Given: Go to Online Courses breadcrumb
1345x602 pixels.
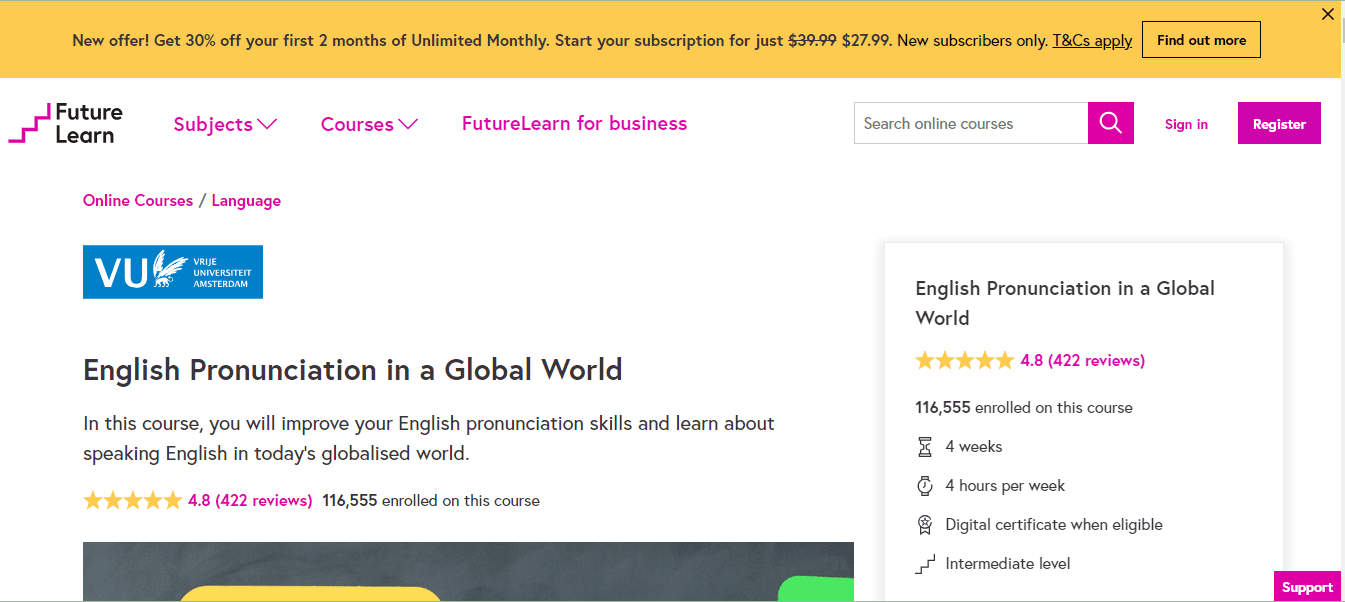Looking at the screenshot, I should tap(138, 201).
